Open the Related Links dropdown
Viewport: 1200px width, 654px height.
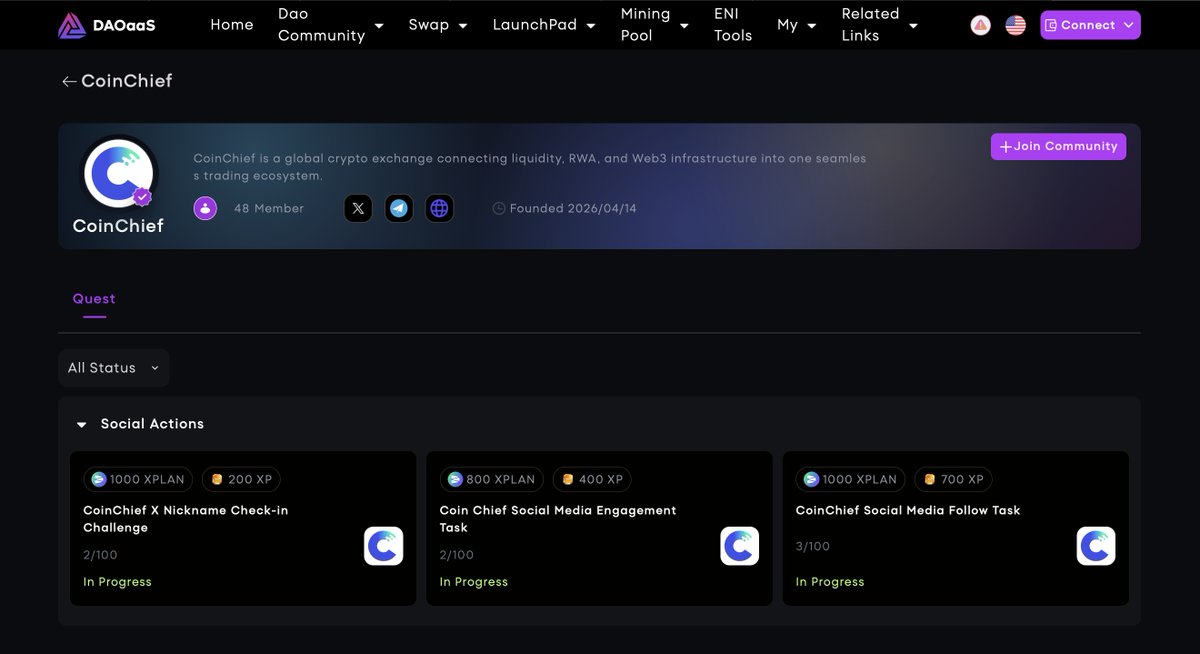tap(880, 25)
